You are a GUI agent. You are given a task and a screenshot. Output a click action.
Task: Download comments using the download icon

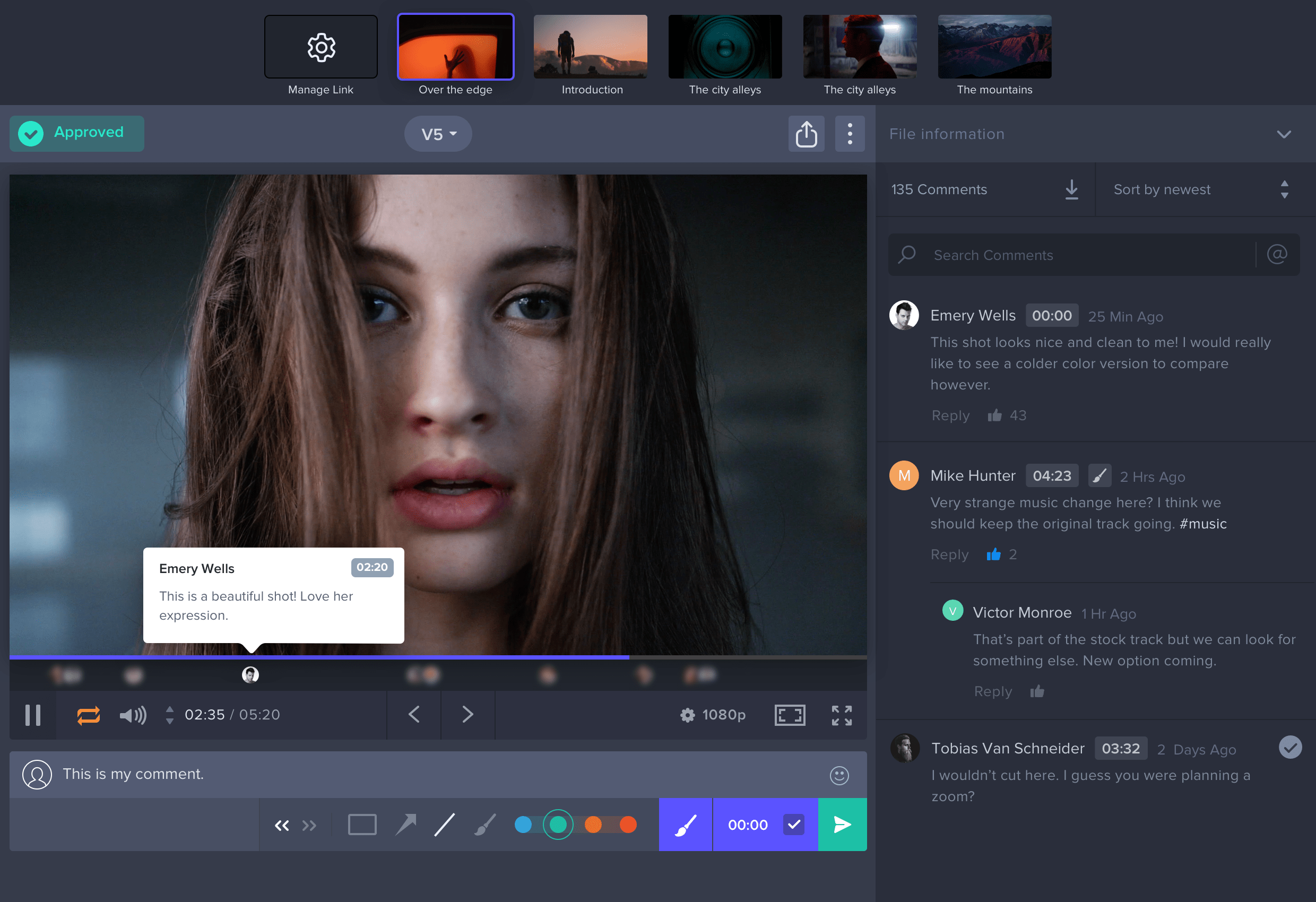[1071, 190]
